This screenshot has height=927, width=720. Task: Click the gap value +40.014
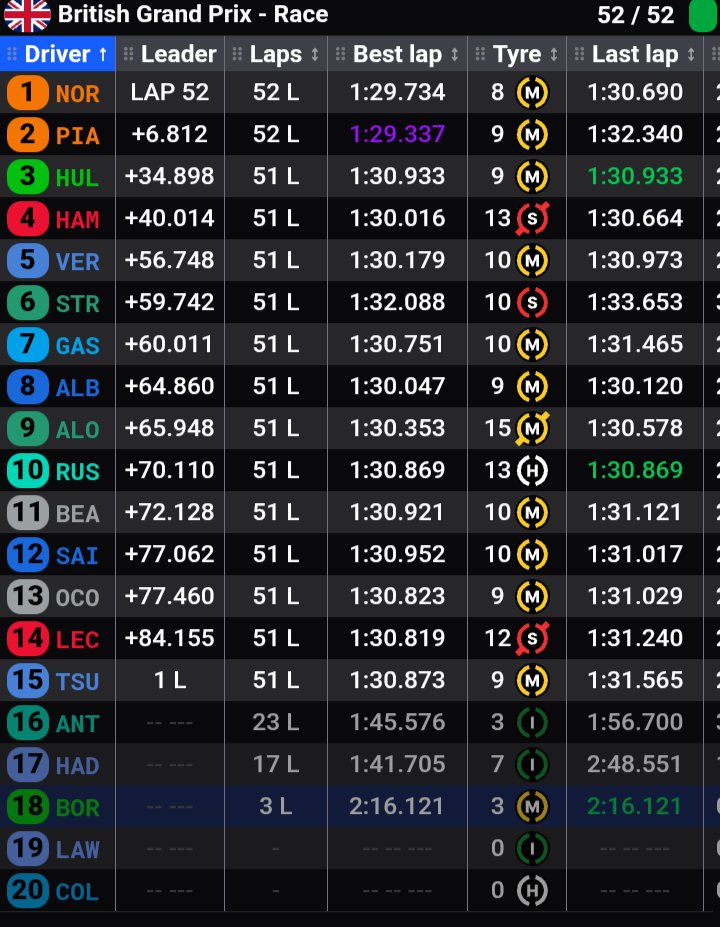[x=170, y=218]
